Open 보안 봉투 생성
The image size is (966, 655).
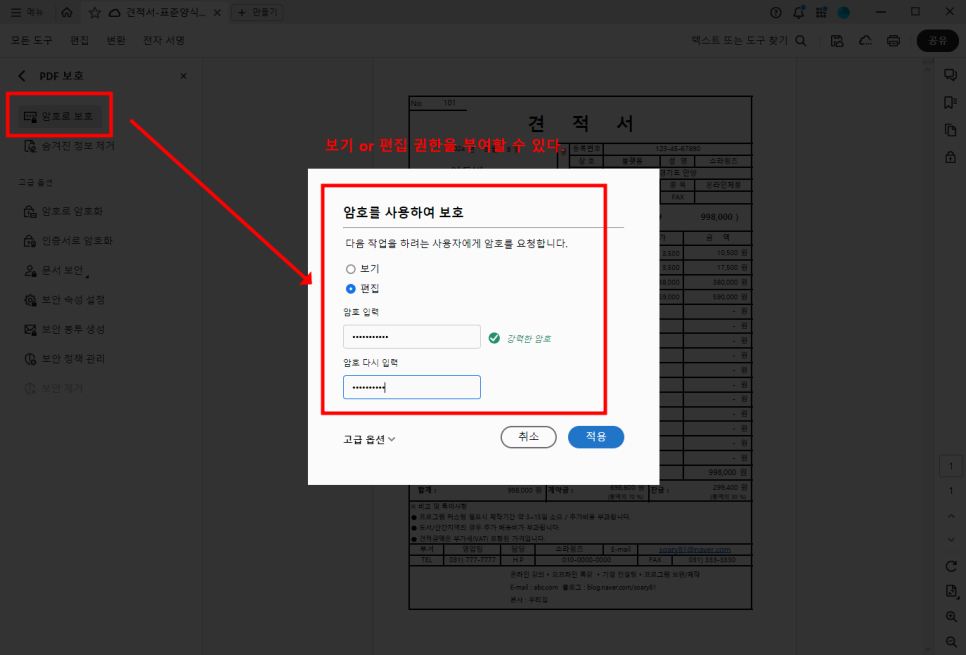point(65,330)
